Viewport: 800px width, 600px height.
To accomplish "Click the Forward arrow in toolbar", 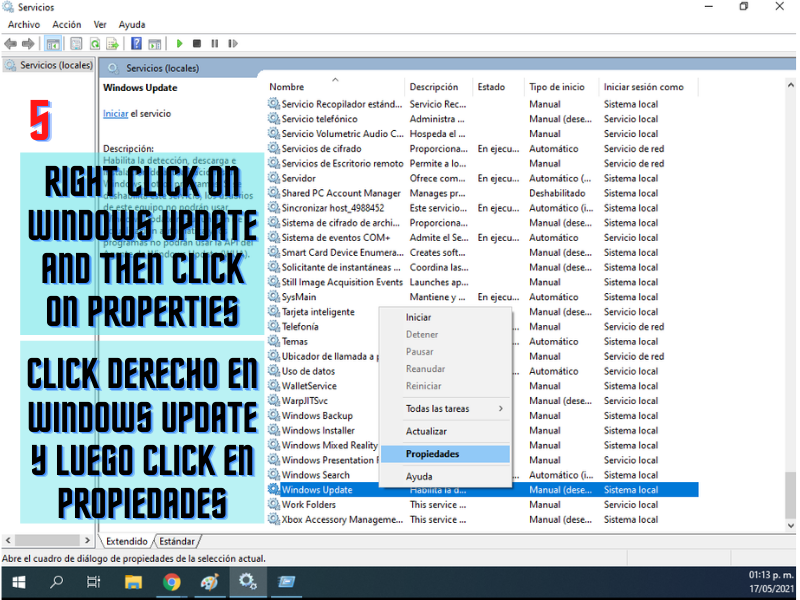I will click(x=28, y=44).
